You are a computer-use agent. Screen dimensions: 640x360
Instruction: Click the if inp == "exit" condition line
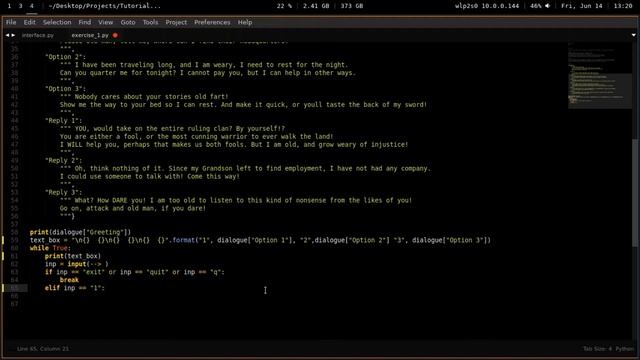135,272
